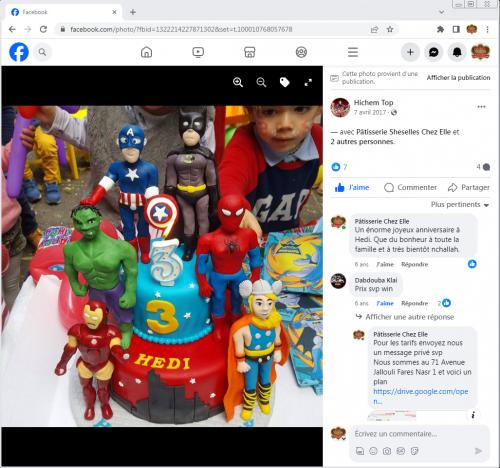Insert a GIF in comment
Screen dimensions: 500x468
(400, 451)
